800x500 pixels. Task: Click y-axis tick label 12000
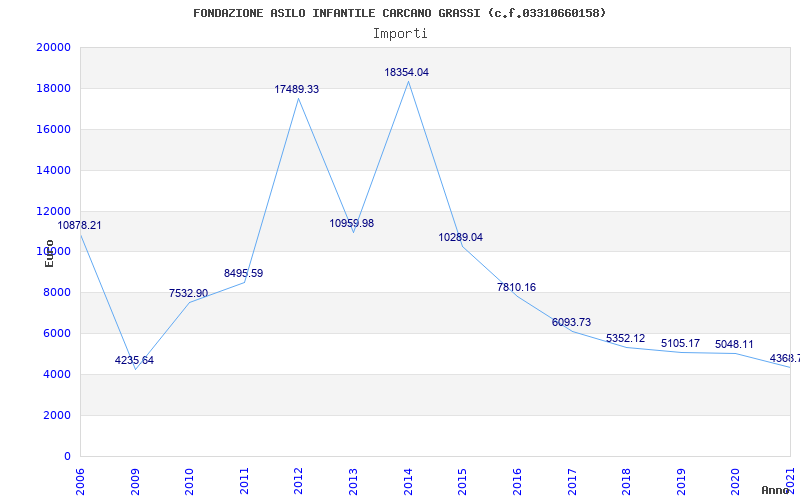coord(54,211)
